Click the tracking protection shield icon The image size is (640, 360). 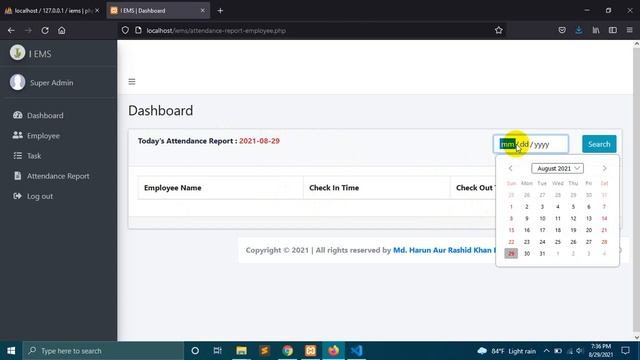click(x=125, y=30)
